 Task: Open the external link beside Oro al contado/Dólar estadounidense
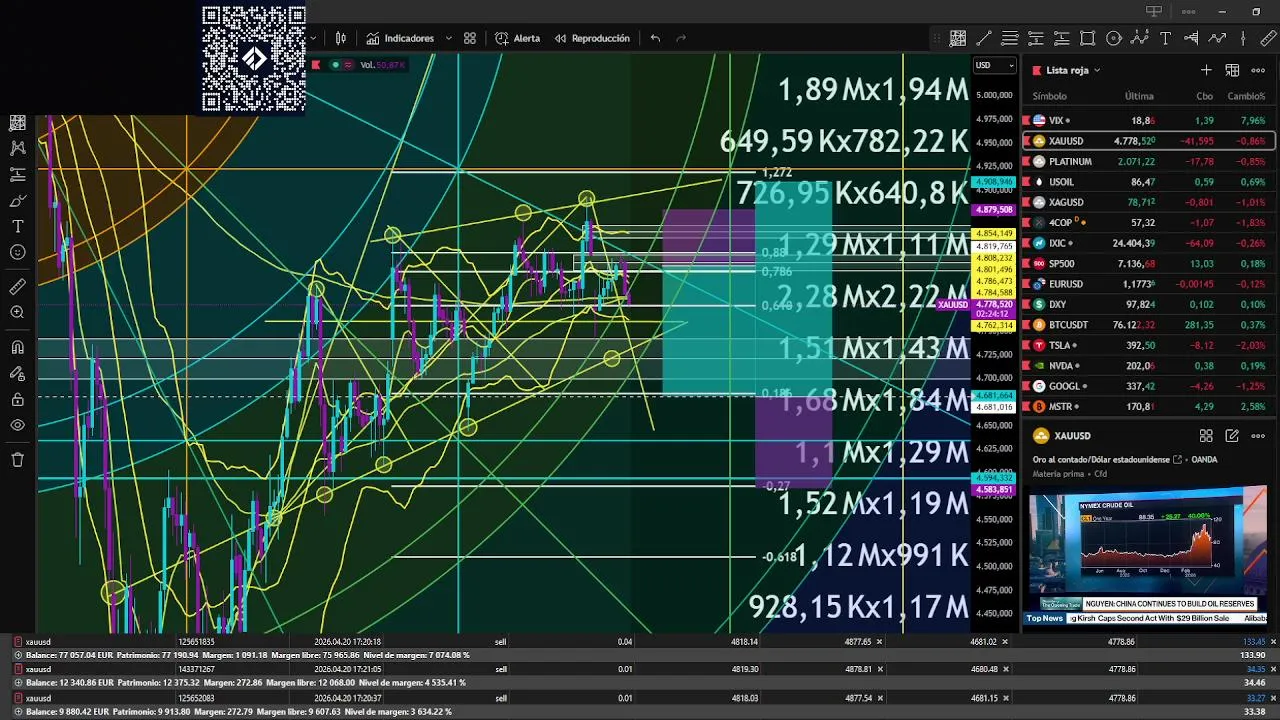pyautogui.click(x=1177, y=460)
